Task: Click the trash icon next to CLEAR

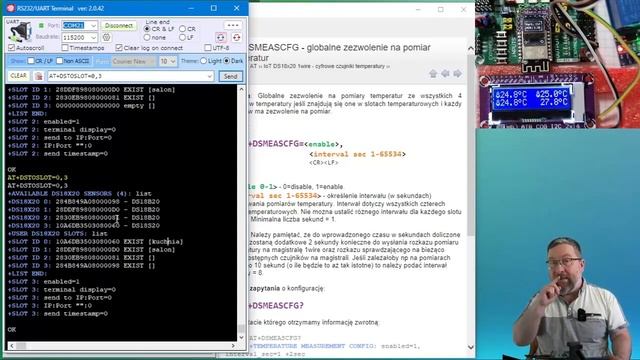Action: pyautogui.click(x=38, y=76)
